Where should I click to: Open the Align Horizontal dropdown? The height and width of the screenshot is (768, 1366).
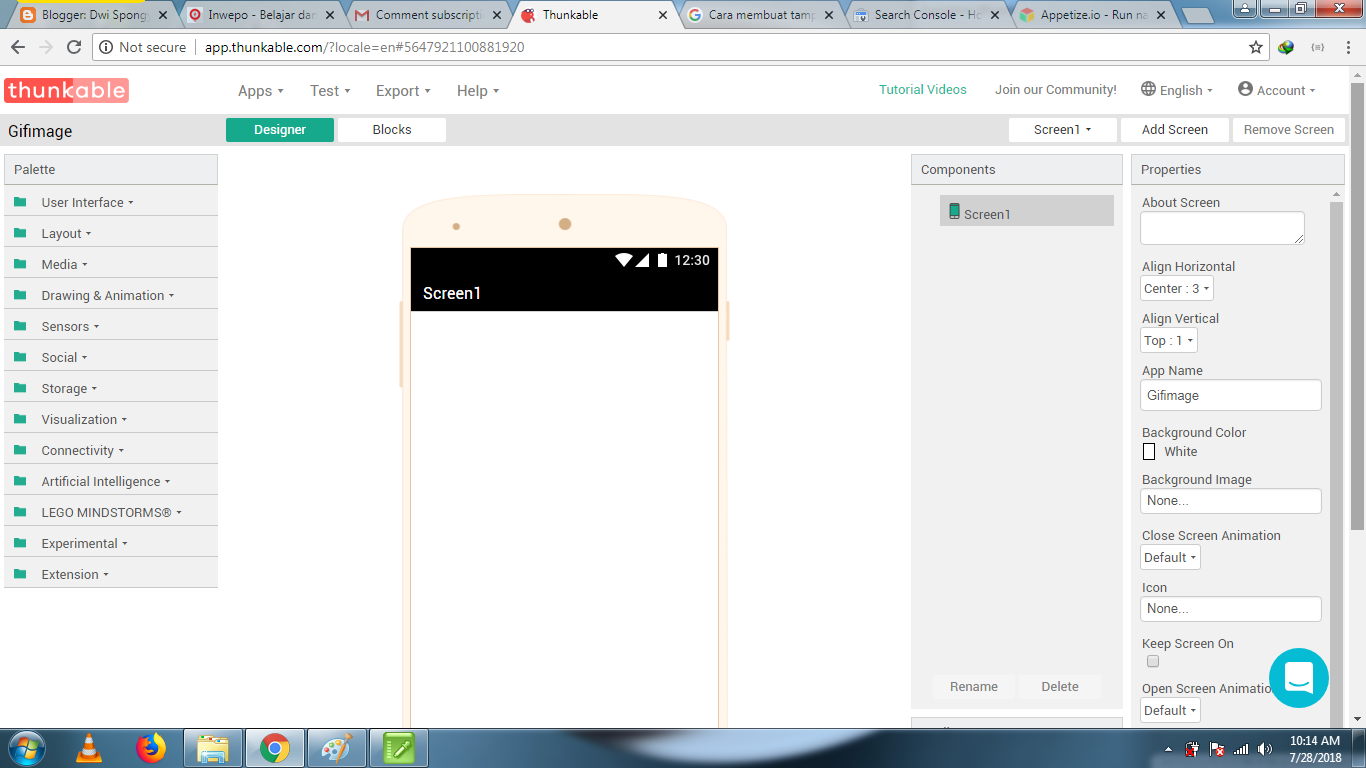point(1177,288)
